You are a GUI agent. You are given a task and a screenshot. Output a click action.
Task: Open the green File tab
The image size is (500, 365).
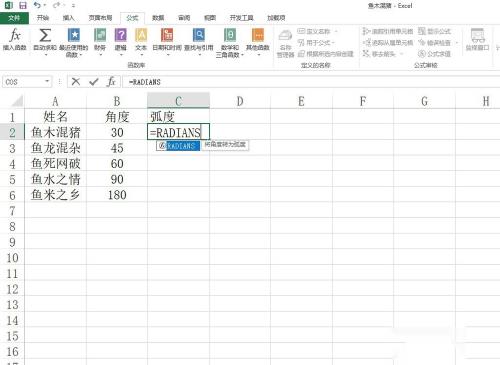(14, 18)
